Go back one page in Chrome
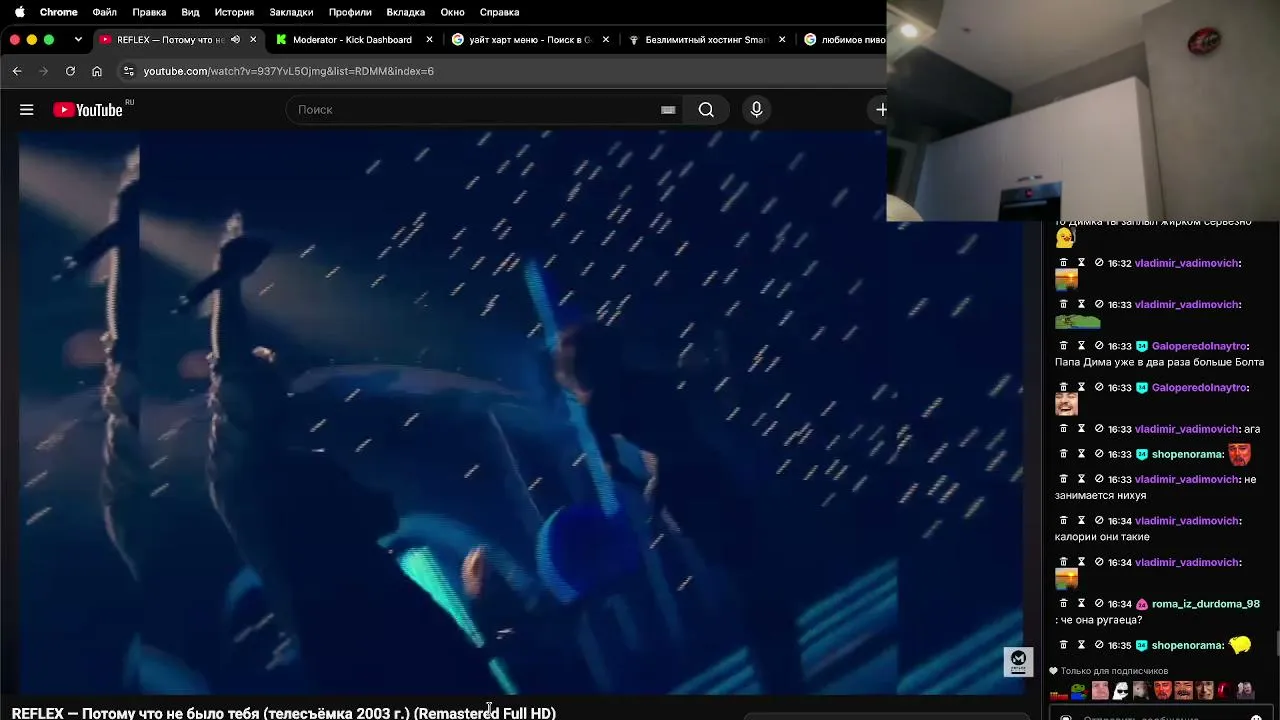Image resolution: width=1280 pixels, height=720 pixels. (17, 71)
